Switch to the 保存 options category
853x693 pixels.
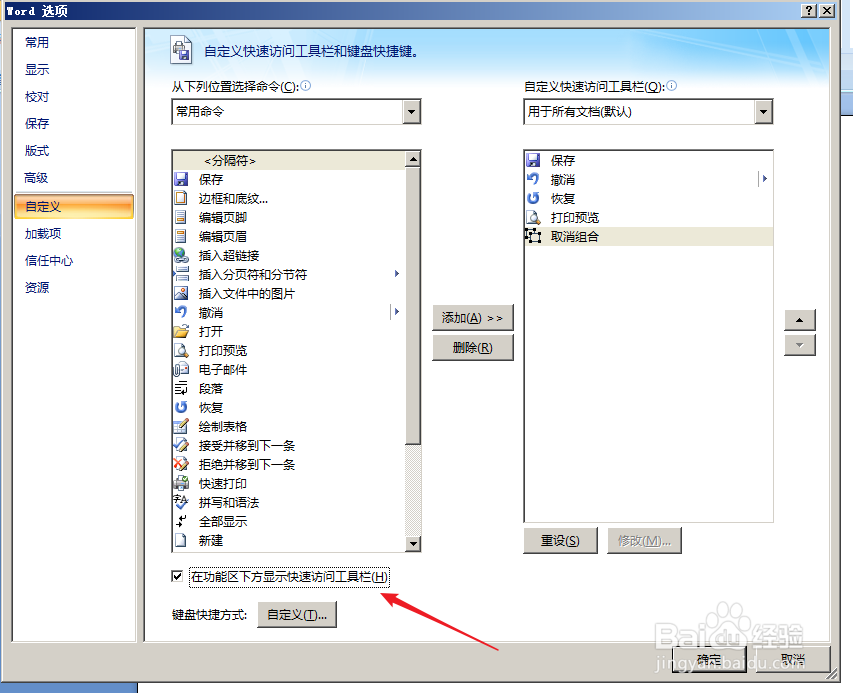coord(37,123)
